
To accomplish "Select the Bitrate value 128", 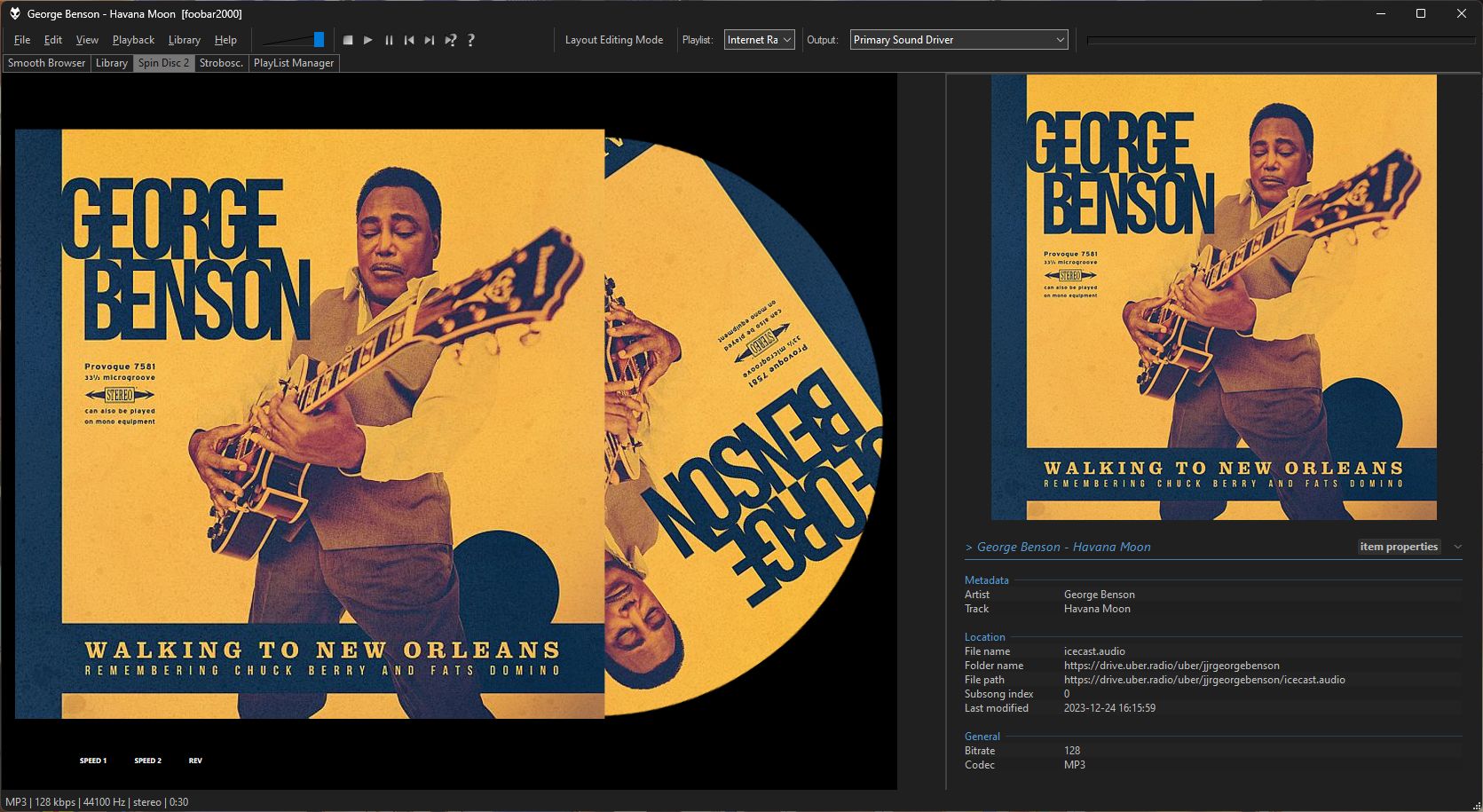I will [x=1072, y=751].
